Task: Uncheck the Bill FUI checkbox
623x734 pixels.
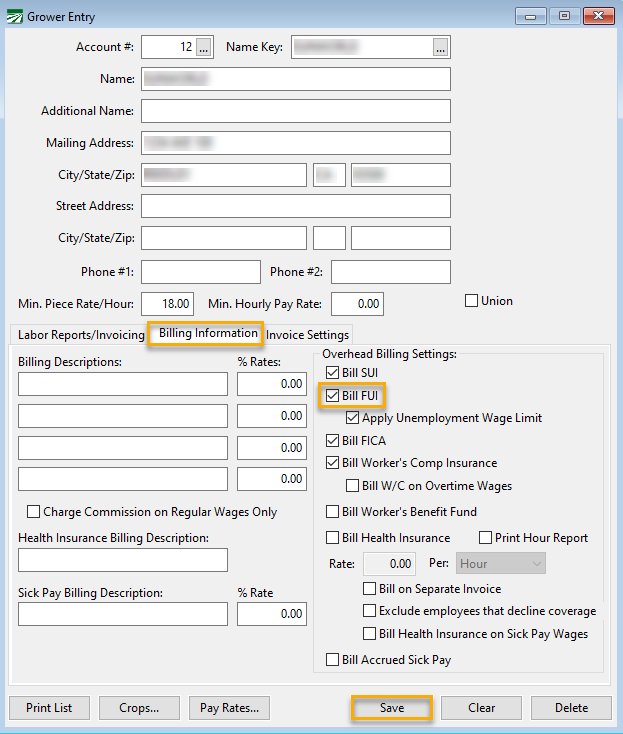Action: point(333,395)
